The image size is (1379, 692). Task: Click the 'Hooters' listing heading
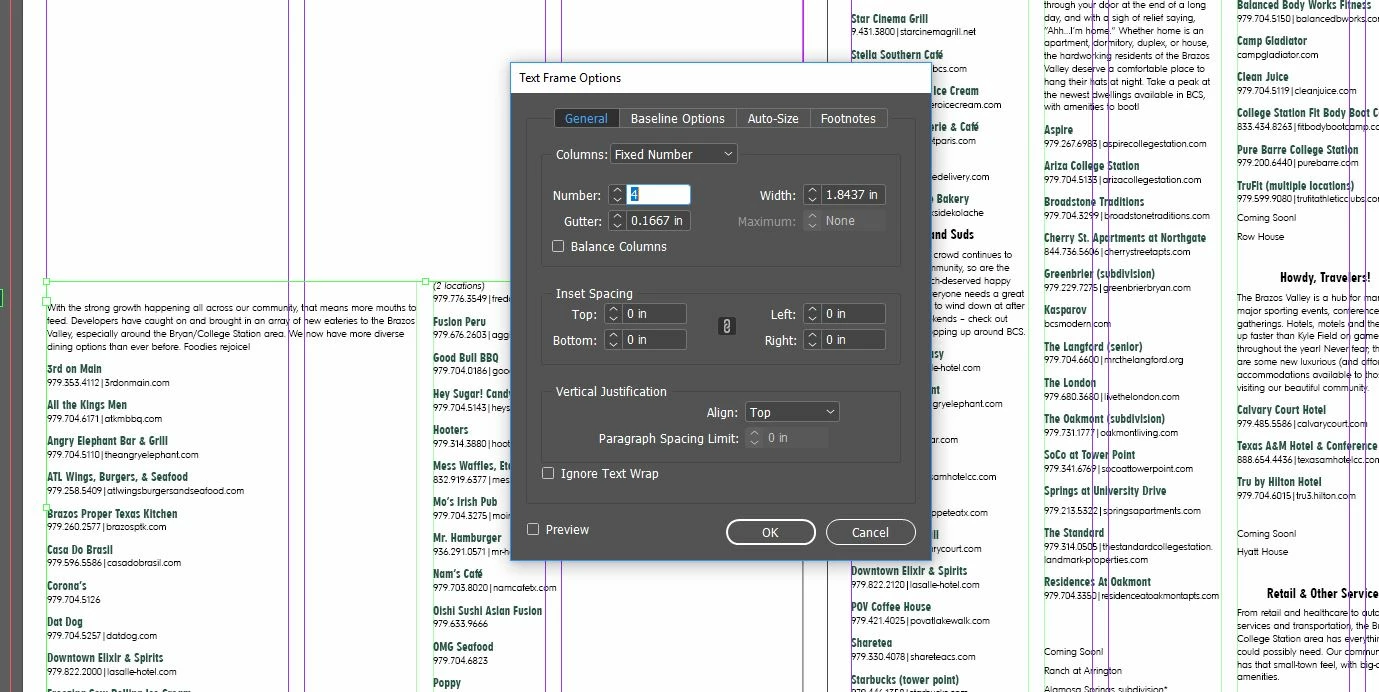[x=452, y=430]
